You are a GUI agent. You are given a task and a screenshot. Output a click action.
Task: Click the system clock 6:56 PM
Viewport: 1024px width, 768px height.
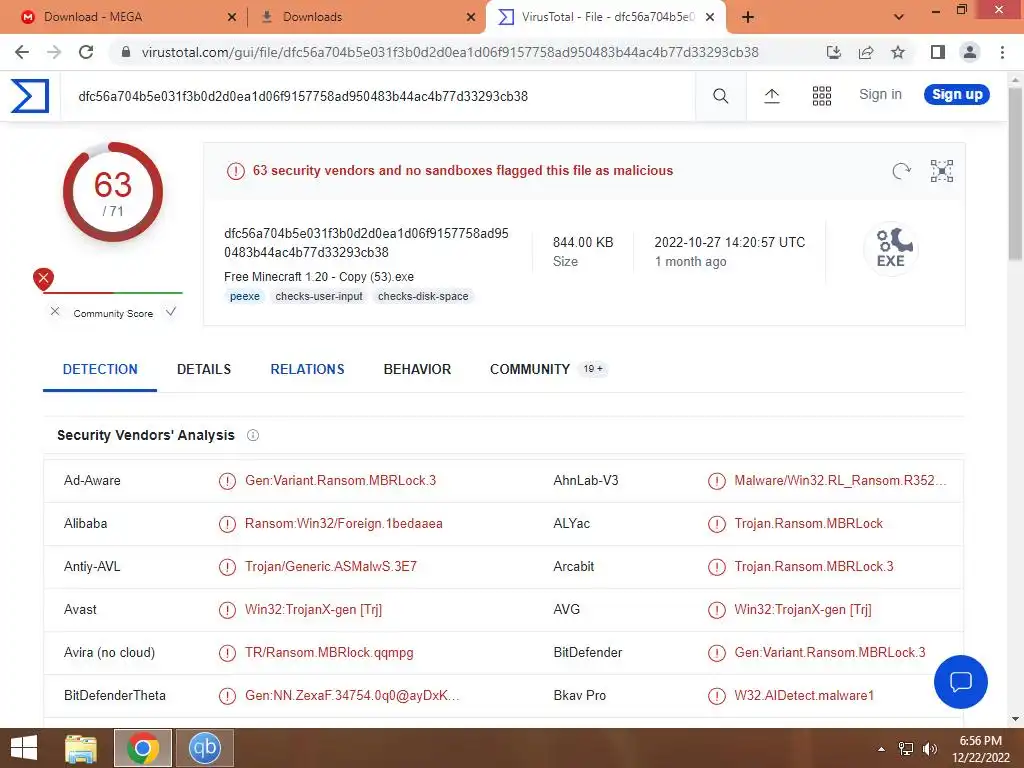980,741
